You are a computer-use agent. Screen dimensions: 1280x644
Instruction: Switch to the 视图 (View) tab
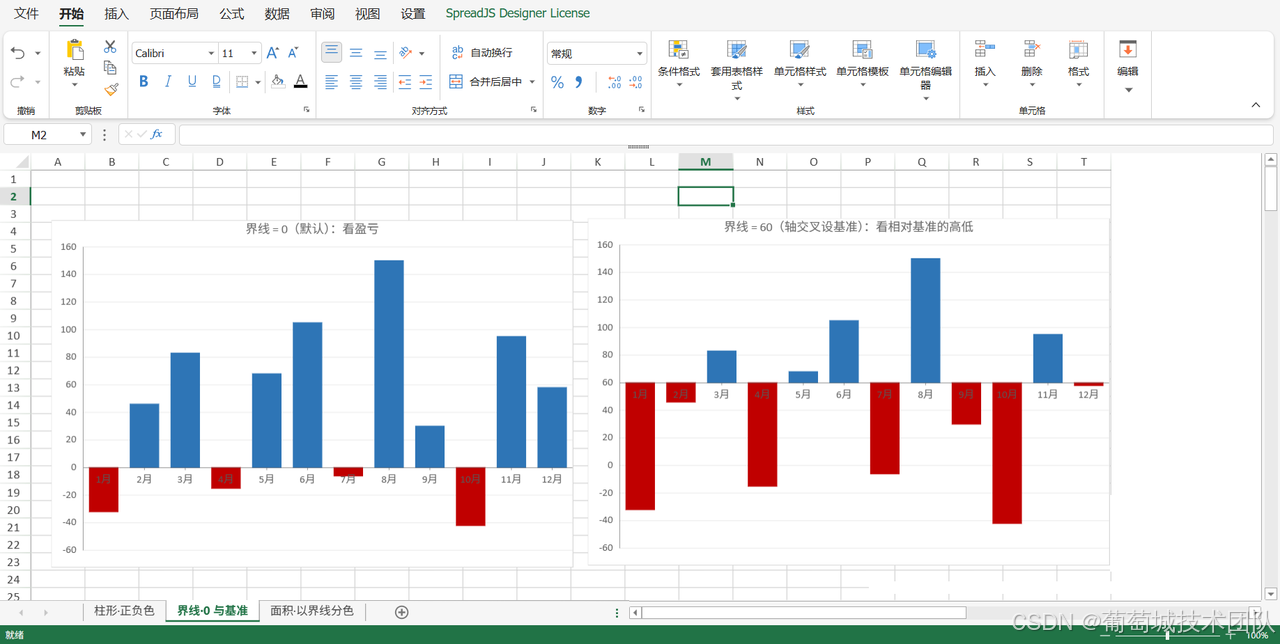click(x=367, y=14)
